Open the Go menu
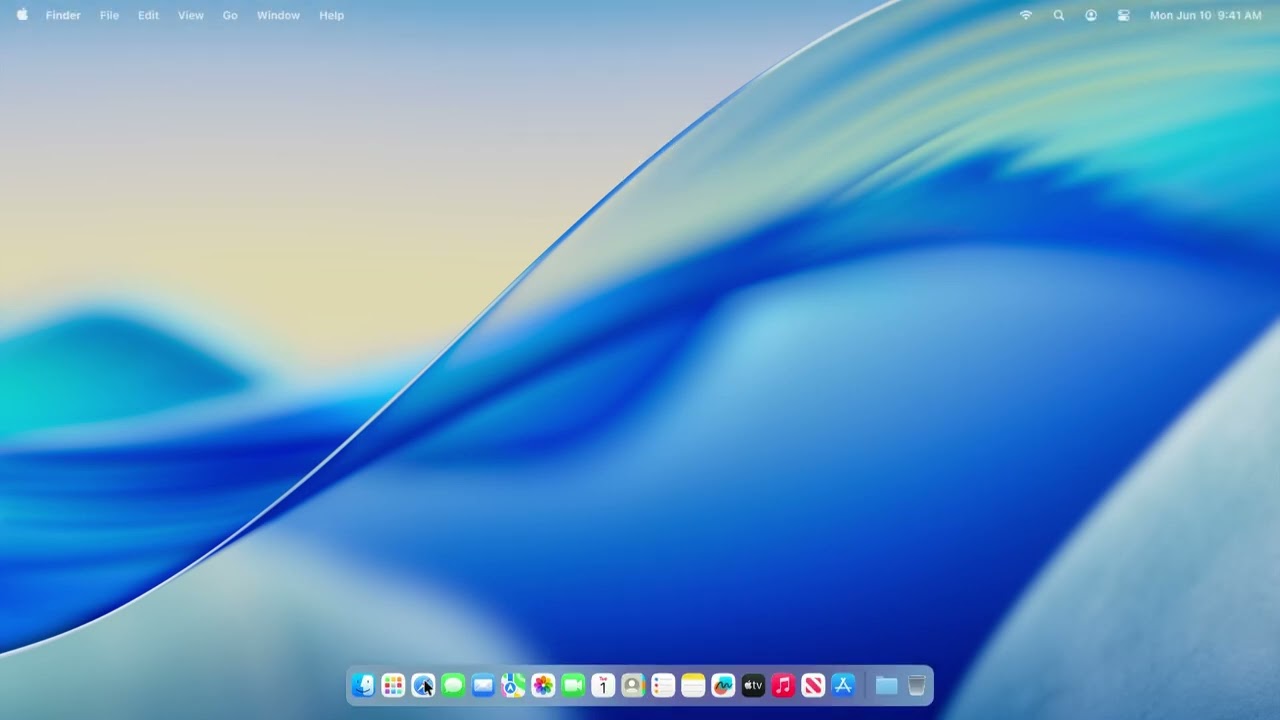Viewport: 1280px width, 720px height. [230, 15]
